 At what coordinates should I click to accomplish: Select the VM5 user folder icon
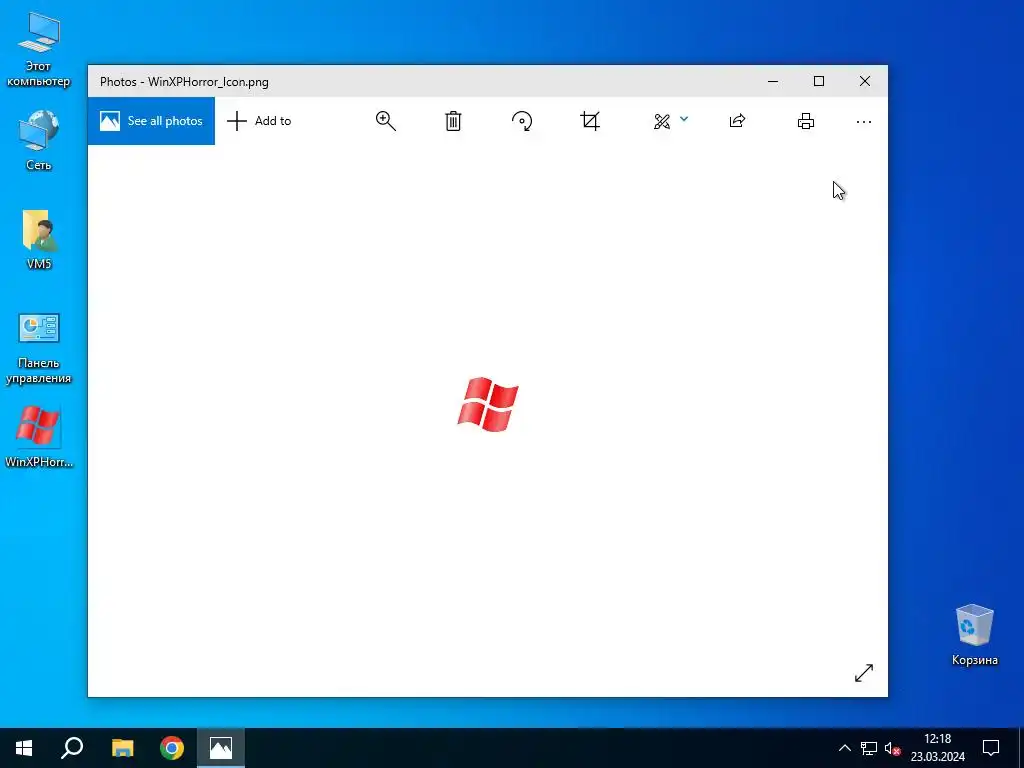[x=39, y=240]
